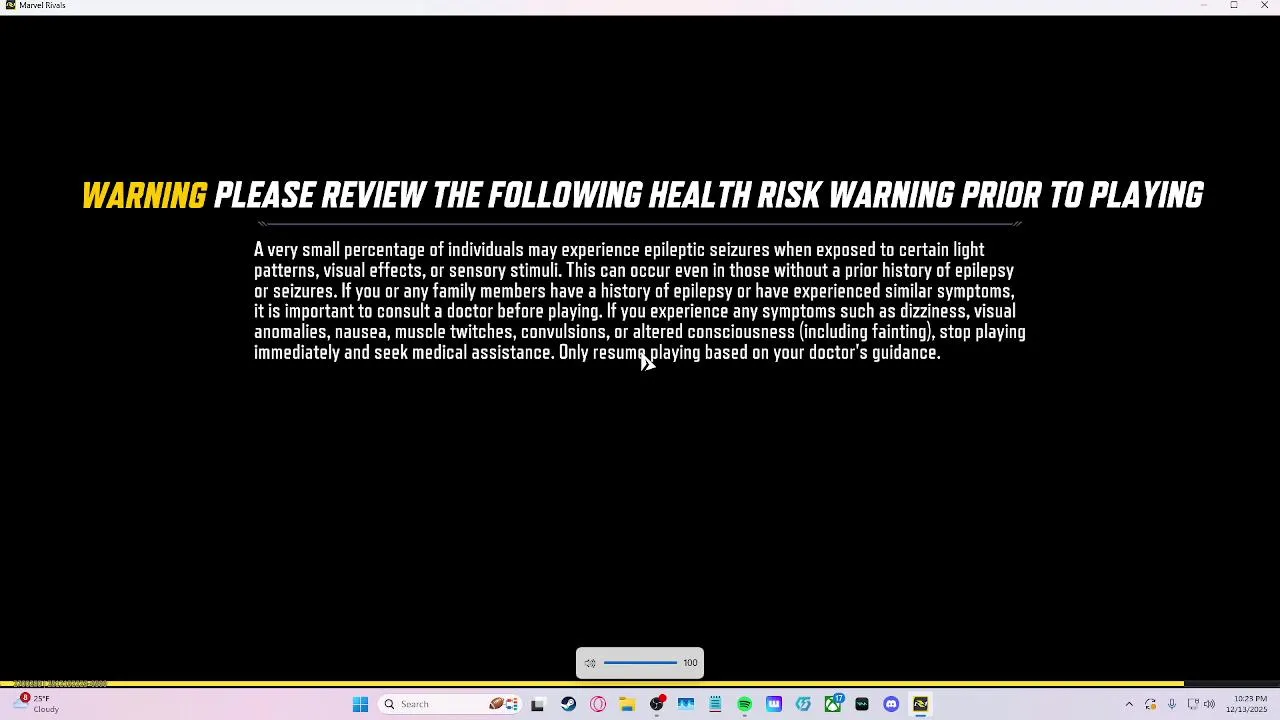The image size is (1280, 720).
Task: Open weather widget showing Cloudy
Action: (35, 704)
